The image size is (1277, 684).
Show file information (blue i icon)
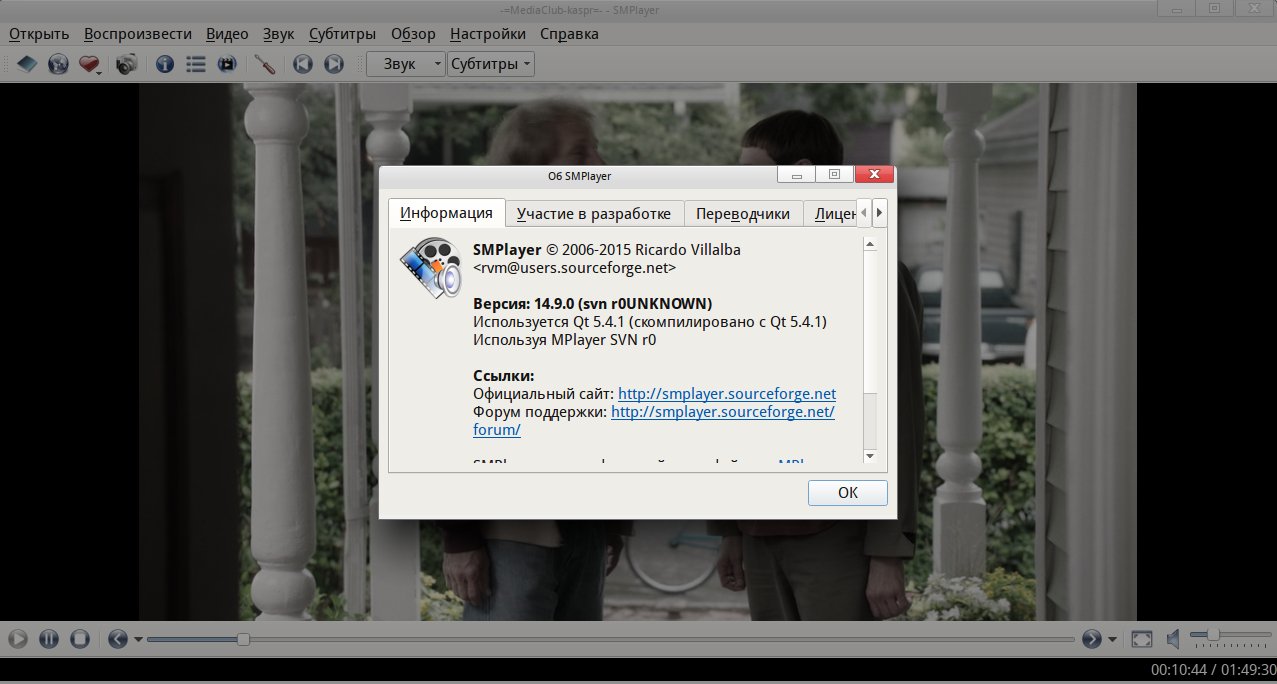(x=165, y=64)
